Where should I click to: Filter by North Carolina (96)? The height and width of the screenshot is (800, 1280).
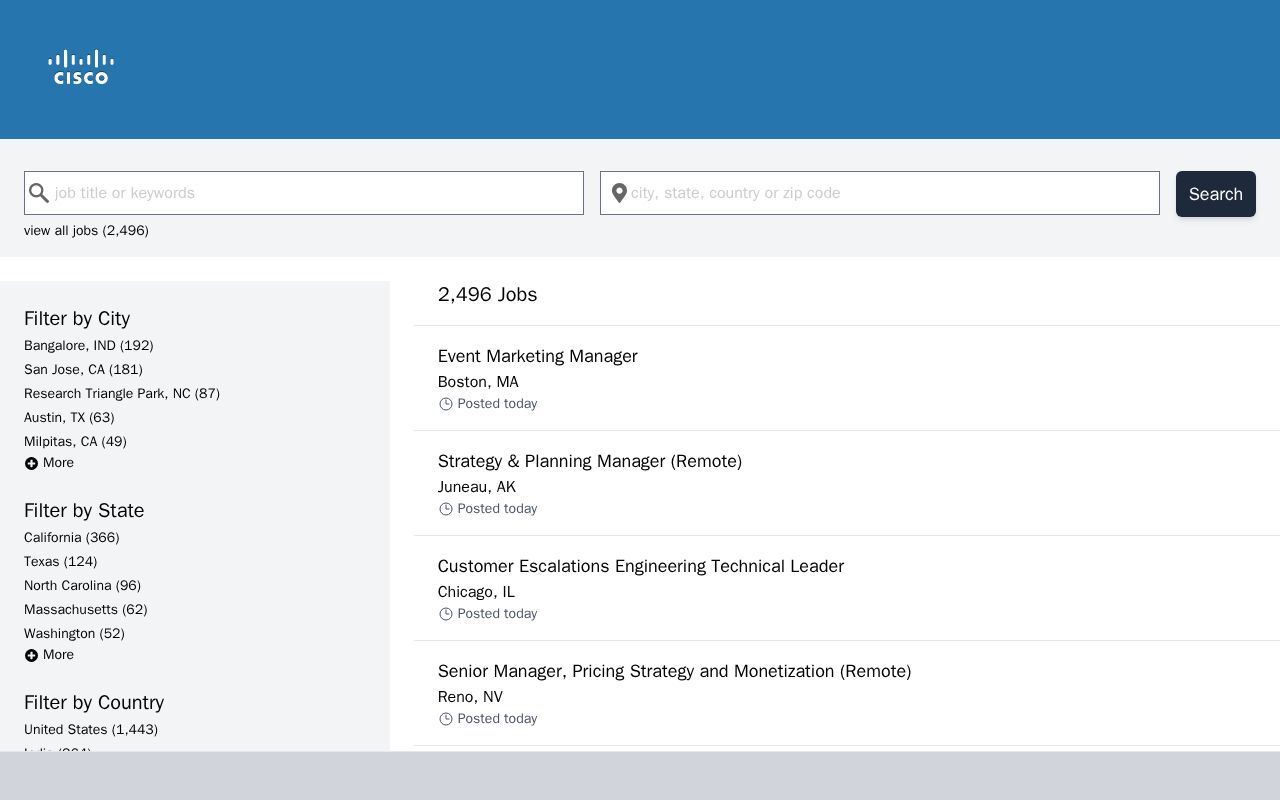point(83,585)
